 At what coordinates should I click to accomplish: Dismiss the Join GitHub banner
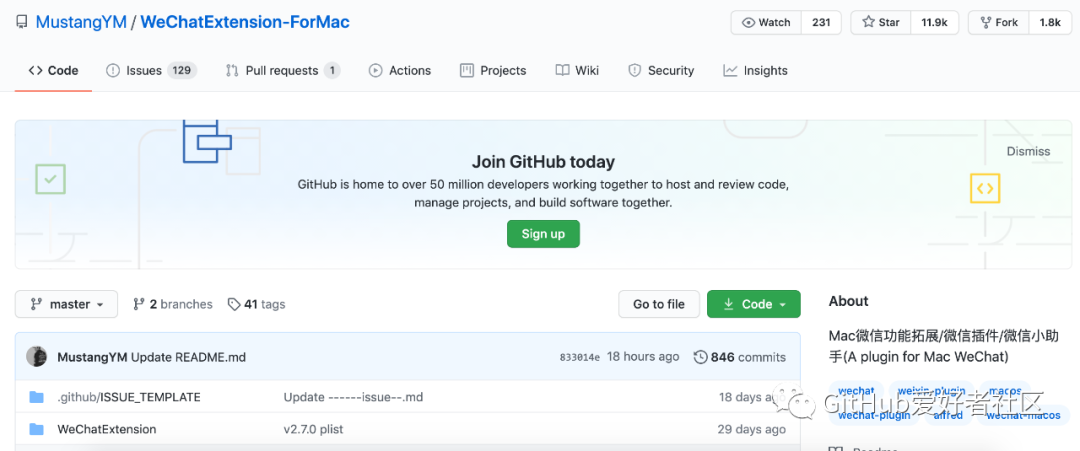(x=1028, y=151)
